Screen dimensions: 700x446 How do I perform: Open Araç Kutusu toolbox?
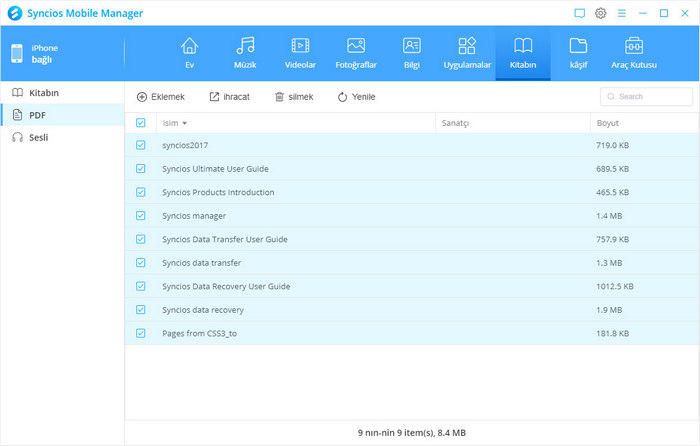pyautogui.click(x=634, y=53)
